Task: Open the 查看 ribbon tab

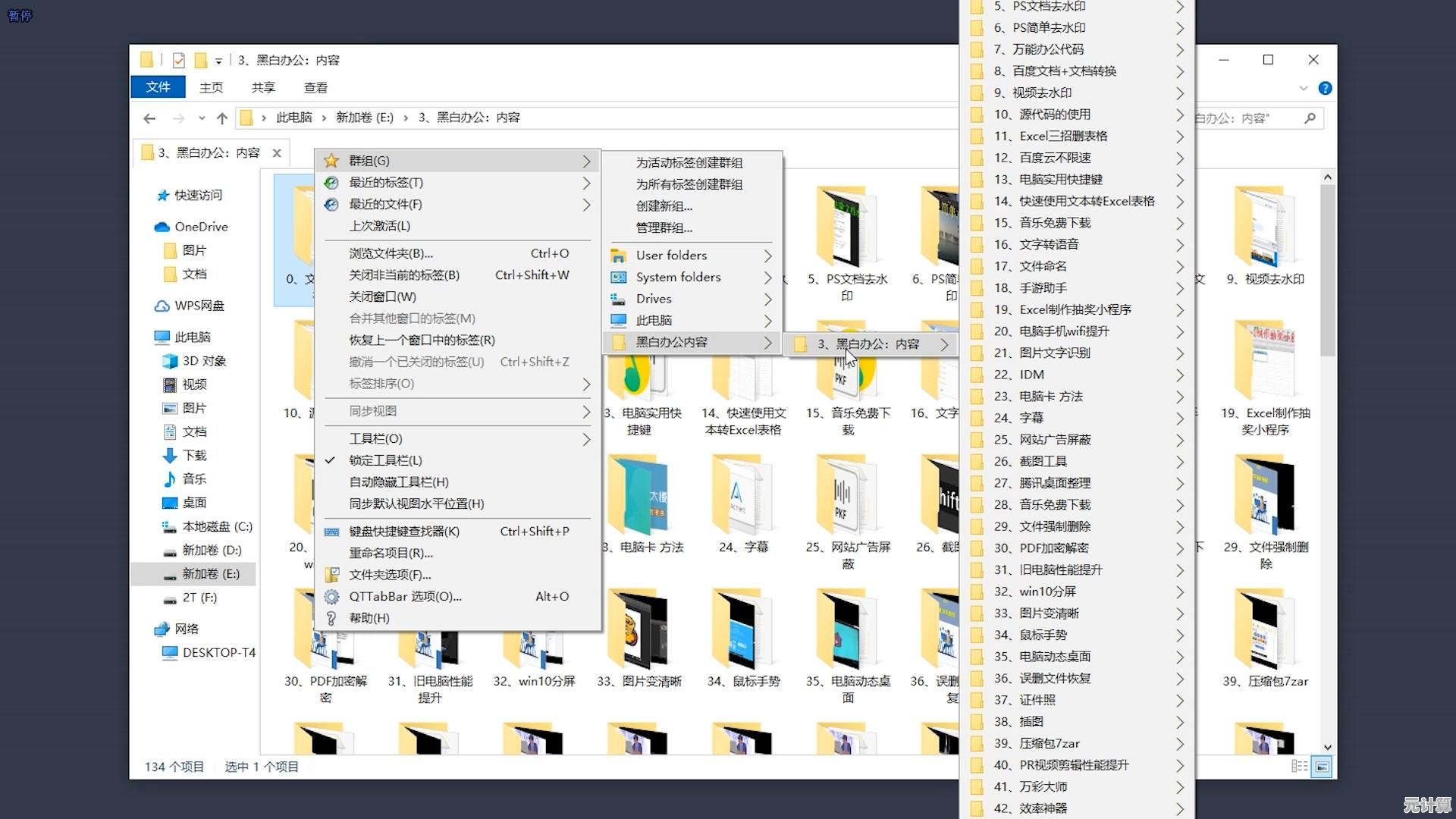Action: [315, 88]
